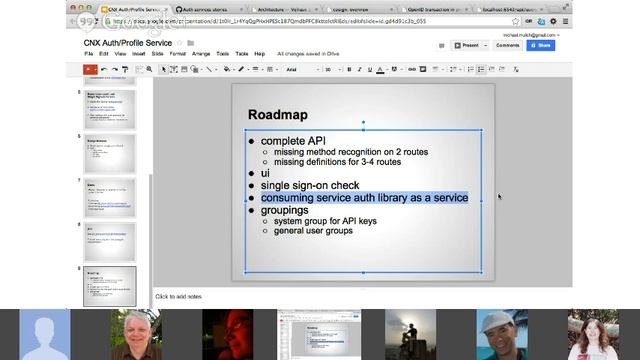The width and height of the screenshot is (640, 360).
Task: Select the line drawing tool
Action: 209,69
